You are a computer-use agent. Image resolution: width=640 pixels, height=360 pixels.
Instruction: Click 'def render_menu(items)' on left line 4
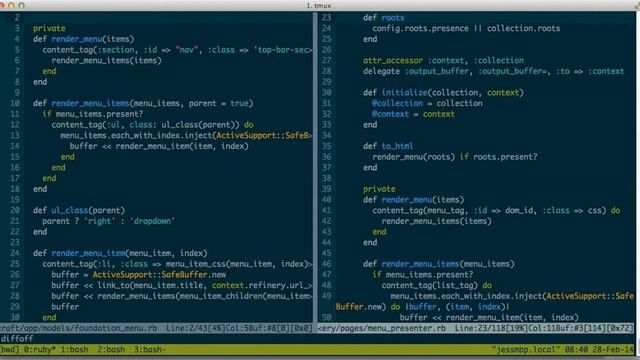[x=84, y=39]
